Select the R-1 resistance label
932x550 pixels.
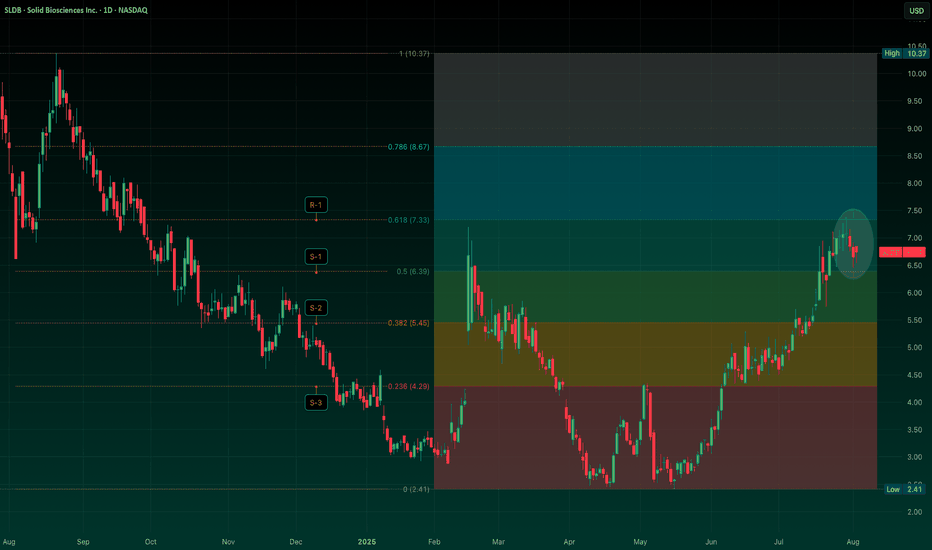(316, 205)
